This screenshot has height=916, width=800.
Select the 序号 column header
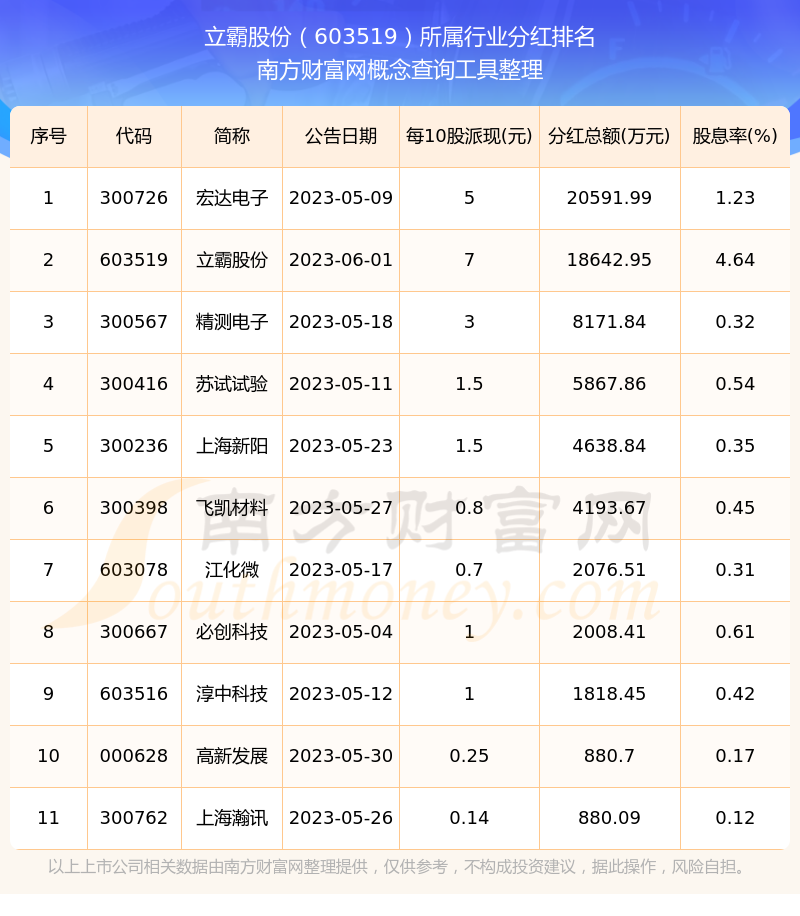49,136
